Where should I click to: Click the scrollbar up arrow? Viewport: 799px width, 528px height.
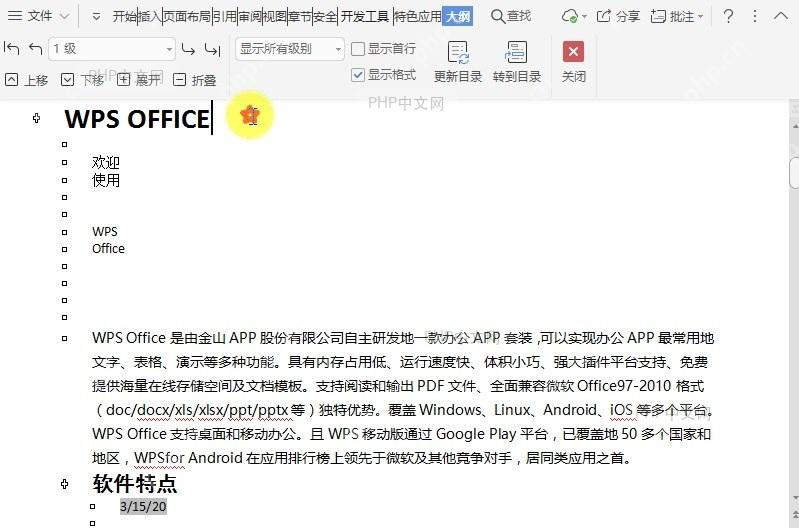794,125
